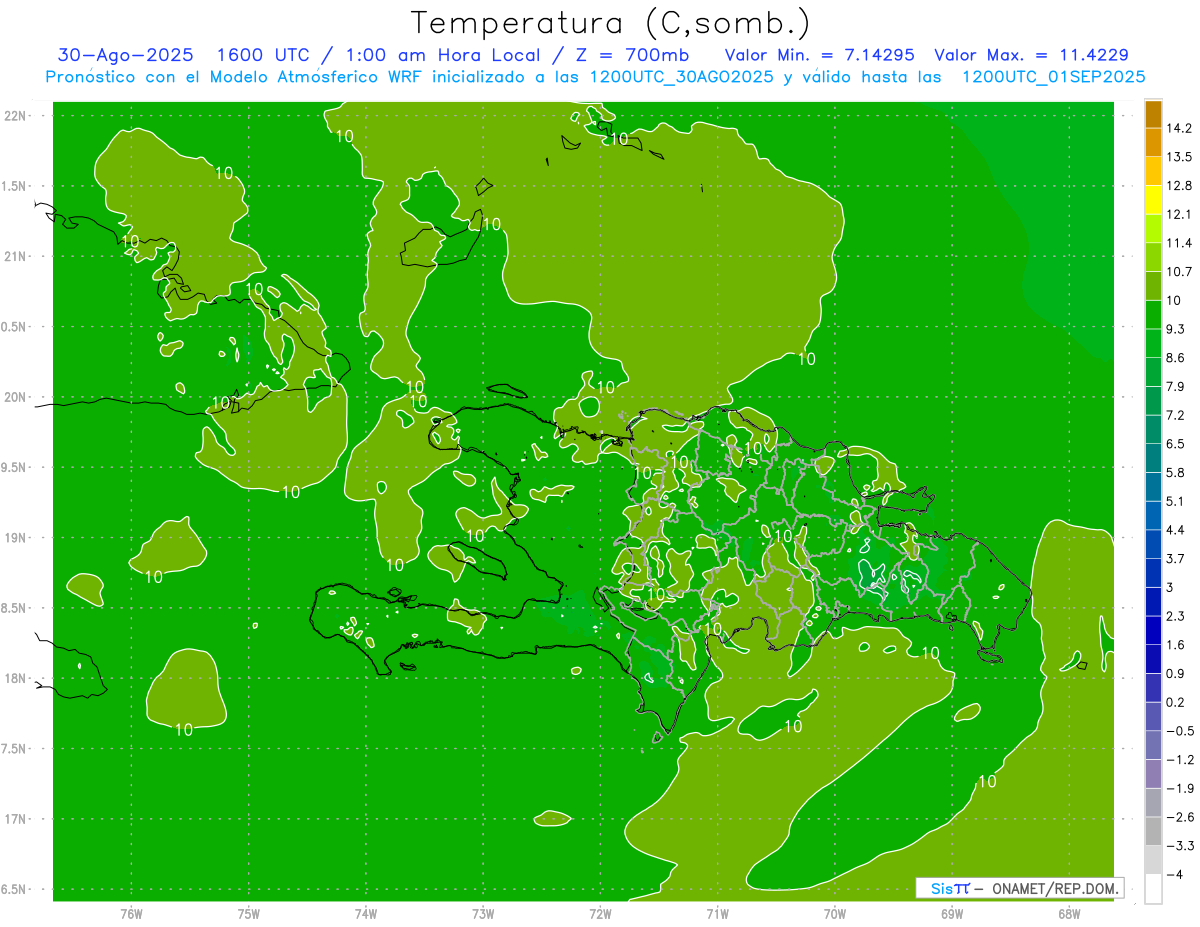Click the dark orange top swatch above 14.2
1200x927 pixels.
1153,114
